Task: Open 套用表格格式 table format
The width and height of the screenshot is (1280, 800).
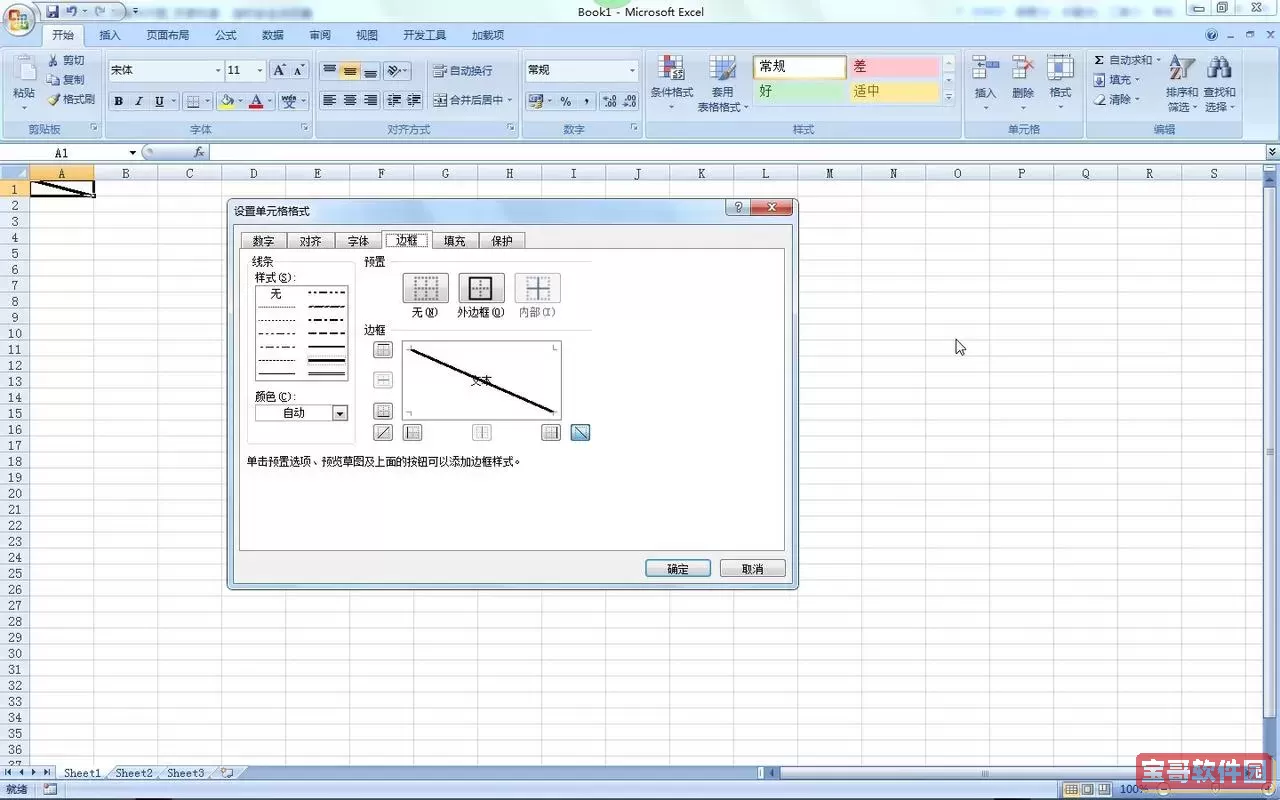Action: point(723,82)
